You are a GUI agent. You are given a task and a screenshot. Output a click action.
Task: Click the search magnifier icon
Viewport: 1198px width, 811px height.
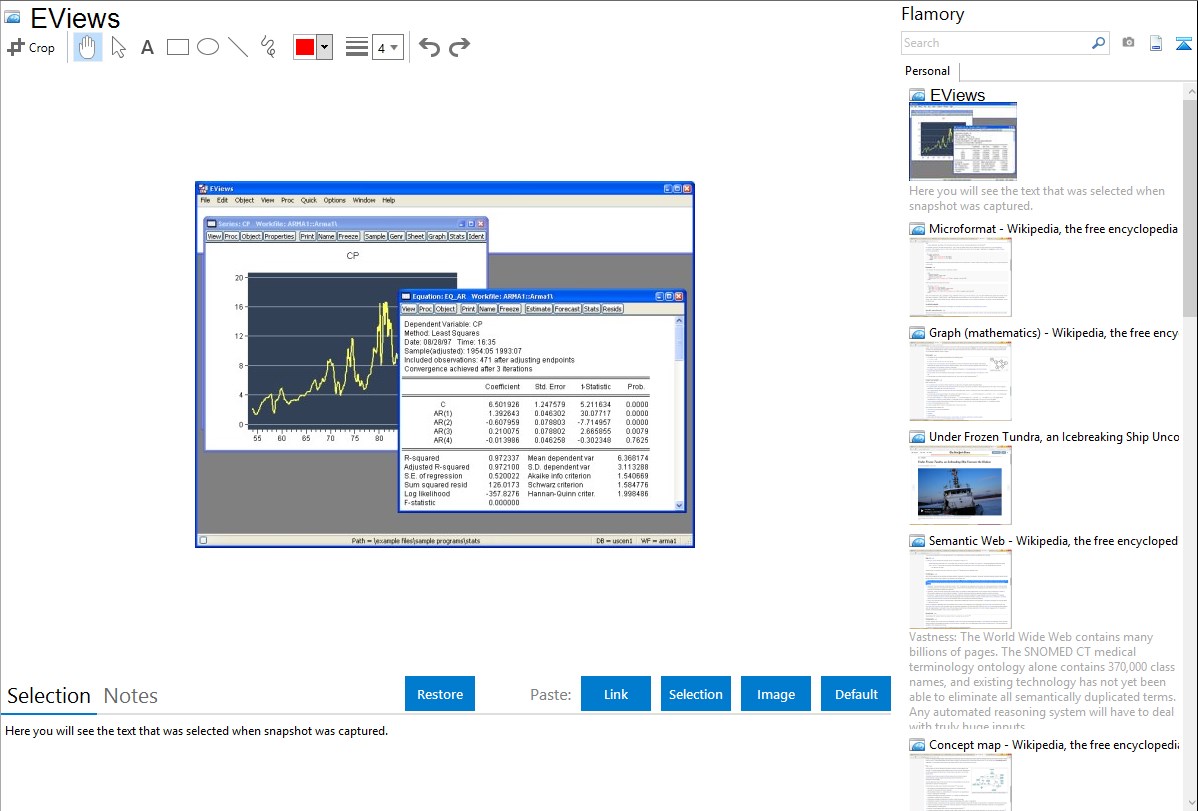pyautogui.click(x=1099, y=43)
